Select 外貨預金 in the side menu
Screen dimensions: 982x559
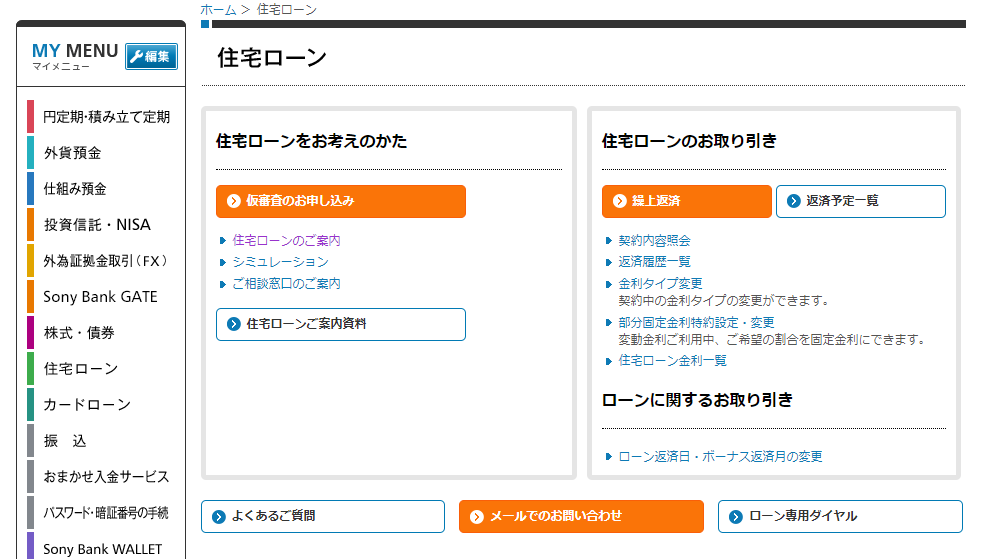pos(72,153)
